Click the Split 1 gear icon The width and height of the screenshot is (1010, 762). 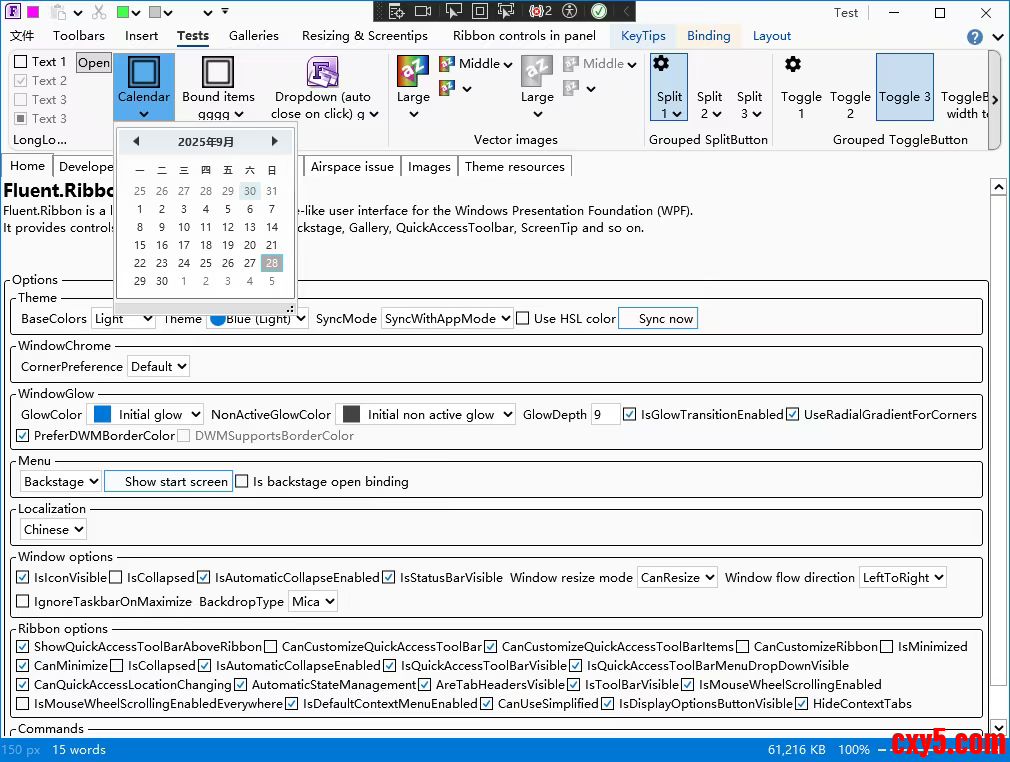point(661,64)
